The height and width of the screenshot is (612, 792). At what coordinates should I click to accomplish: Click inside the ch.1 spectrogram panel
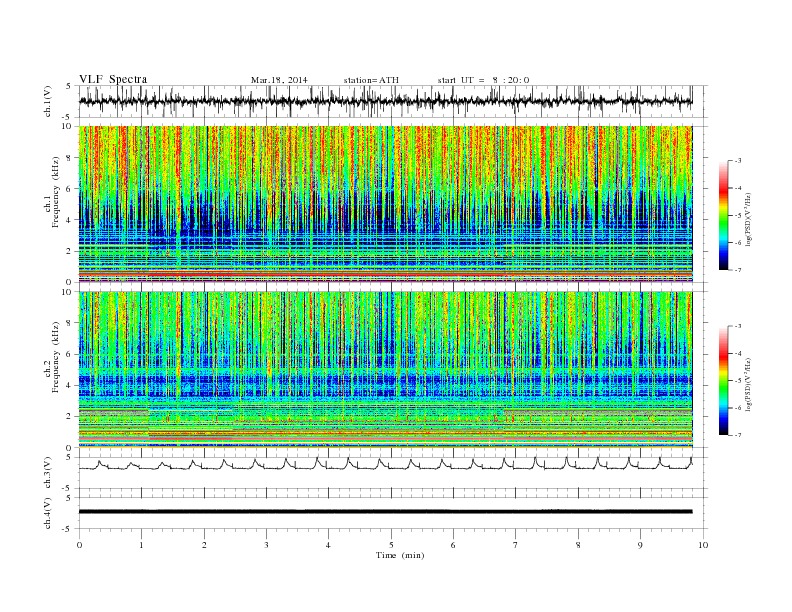pos(385,204)
